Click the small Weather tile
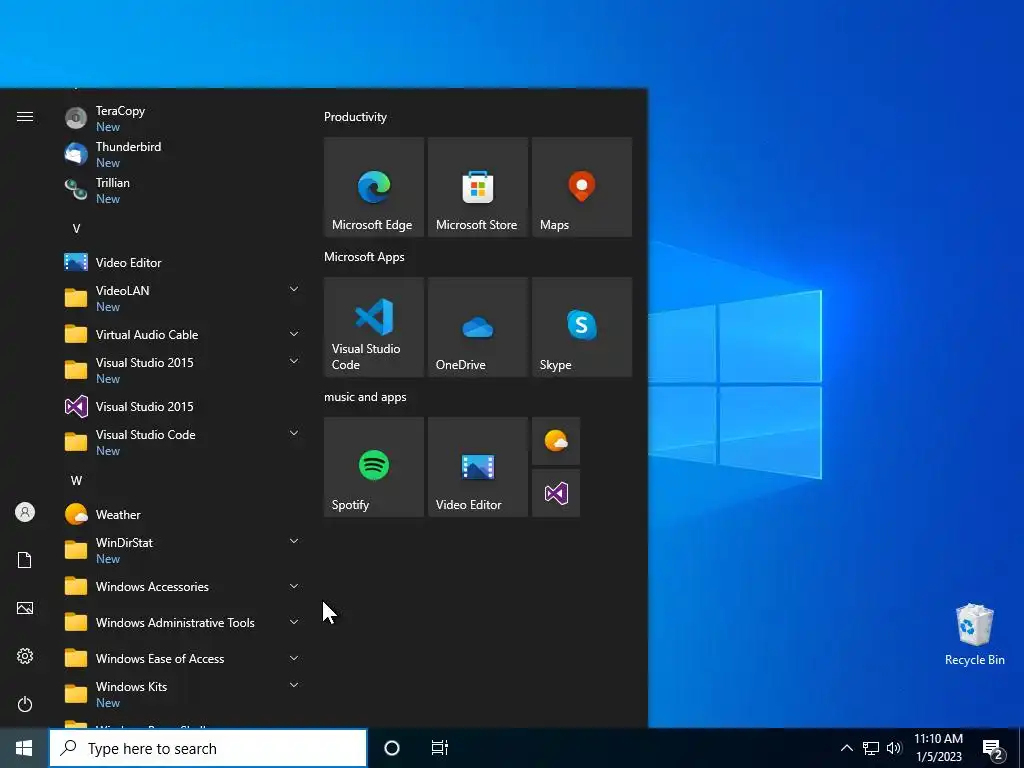Image resolution: width=1024 pixels, height=768 pixels. (x=556, y=441)
